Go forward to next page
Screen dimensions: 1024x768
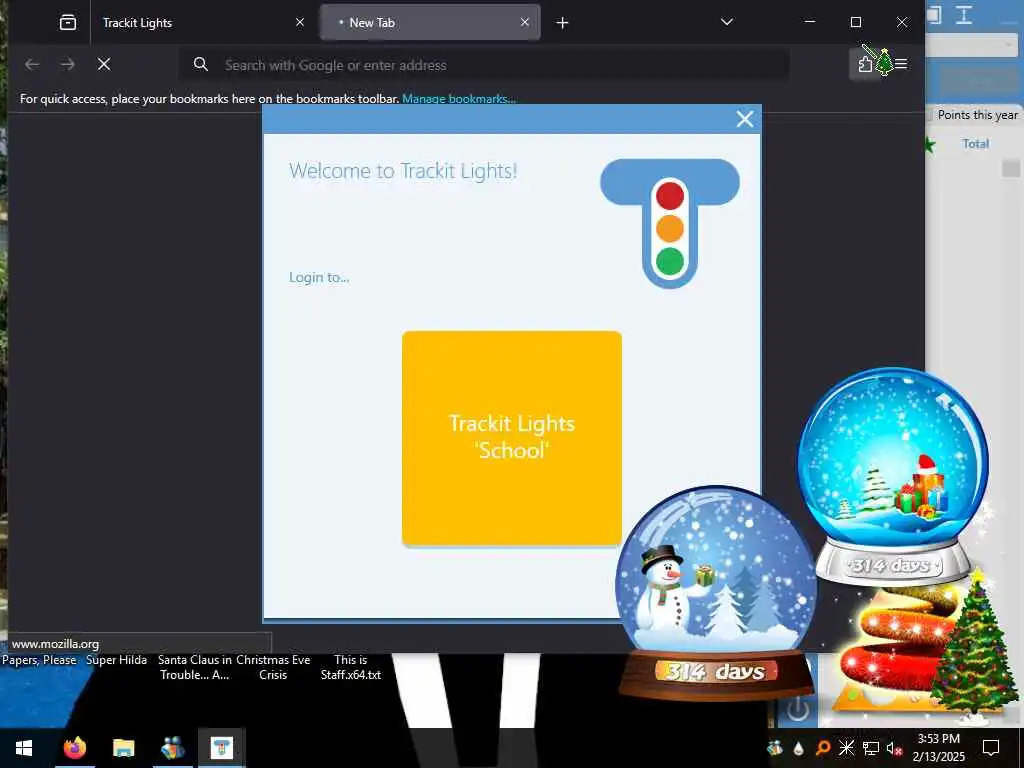67,64
